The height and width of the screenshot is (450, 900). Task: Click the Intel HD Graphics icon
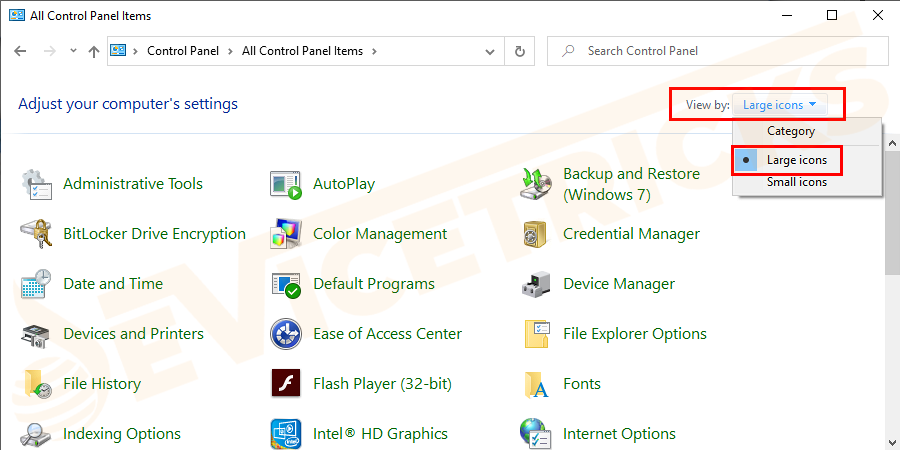286,434
